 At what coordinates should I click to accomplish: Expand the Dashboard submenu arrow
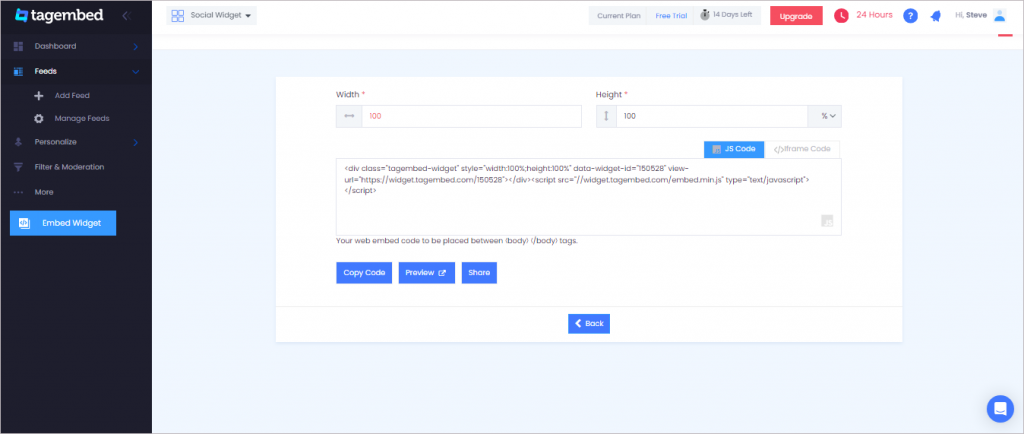click(x=136, y=46)
